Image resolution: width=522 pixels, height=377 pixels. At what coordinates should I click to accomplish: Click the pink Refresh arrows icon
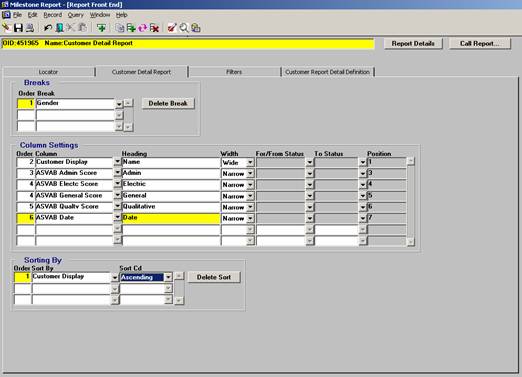pos(143,28)
